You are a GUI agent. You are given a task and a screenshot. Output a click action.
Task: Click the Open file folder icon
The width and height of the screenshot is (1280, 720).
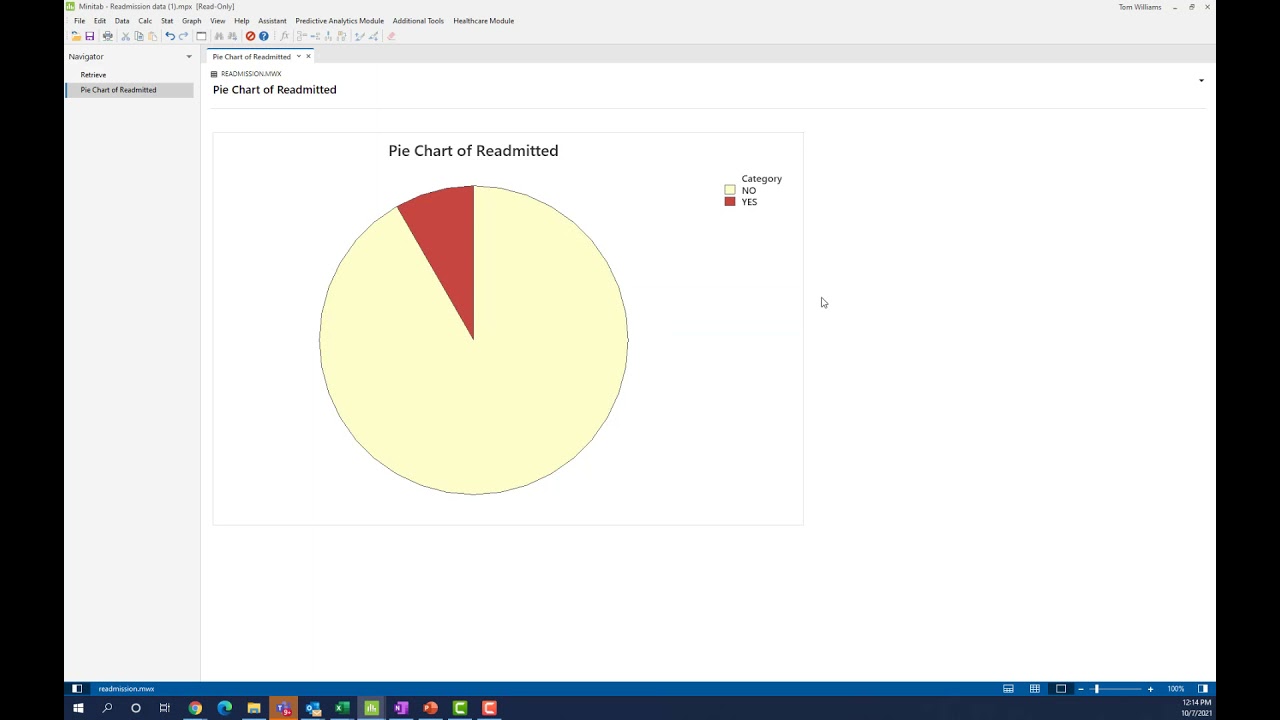pos(76,36)
